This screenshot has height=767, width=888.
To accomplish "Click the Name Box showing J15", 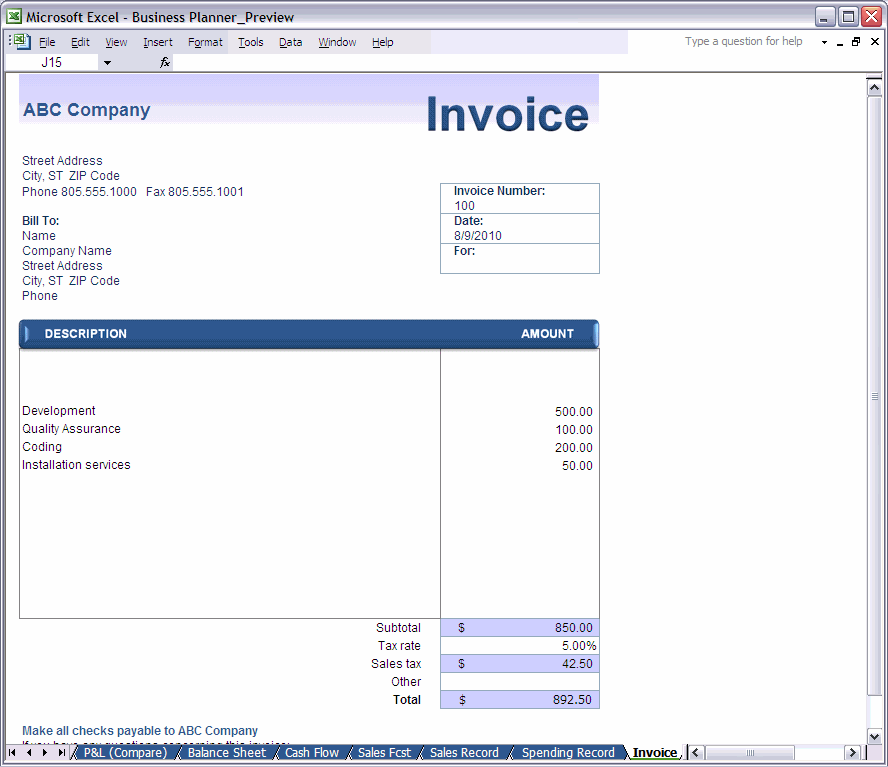I will [52, 63].
